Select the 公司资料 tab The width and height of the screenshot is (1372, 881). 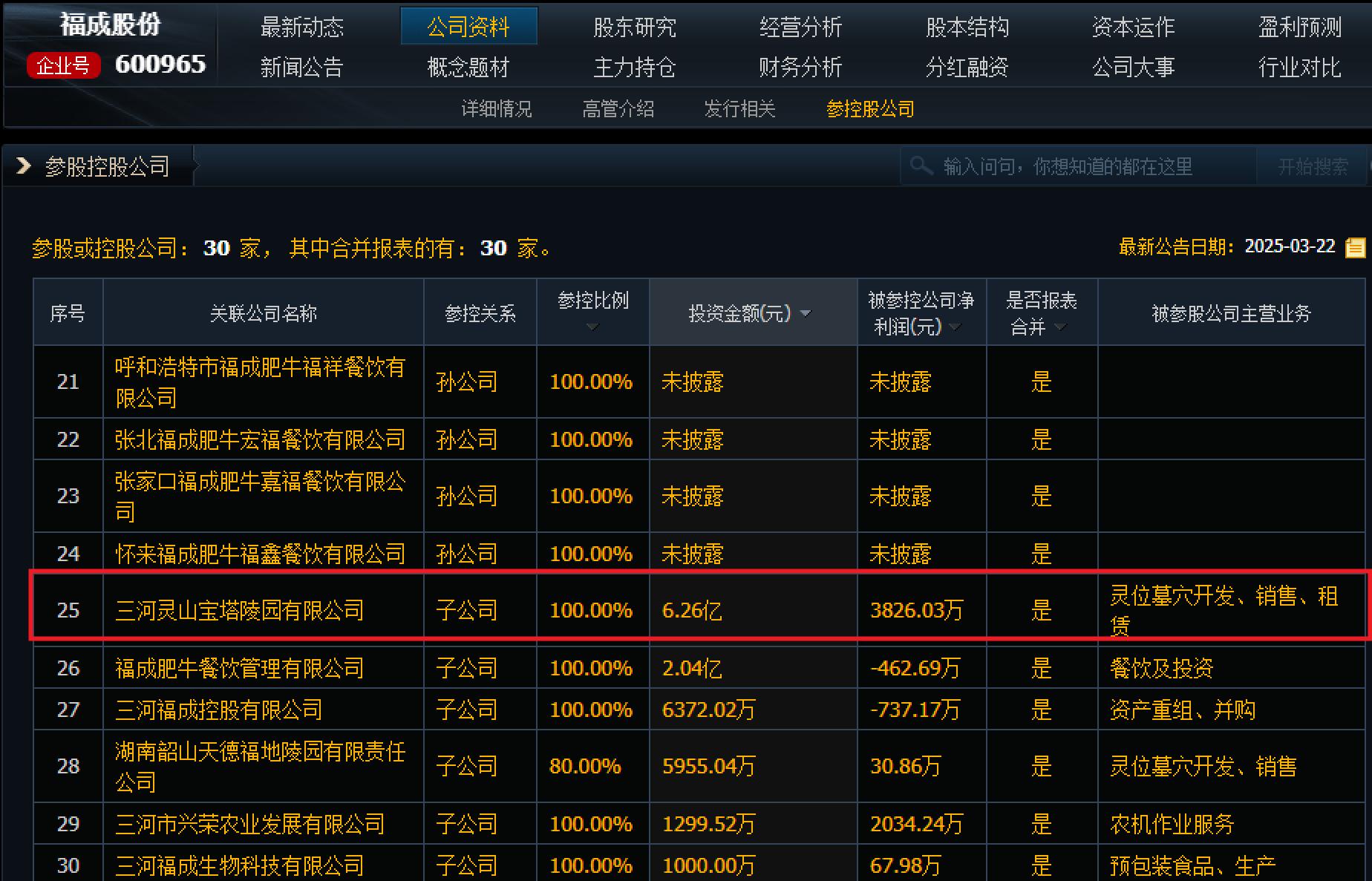coord(468,27)
